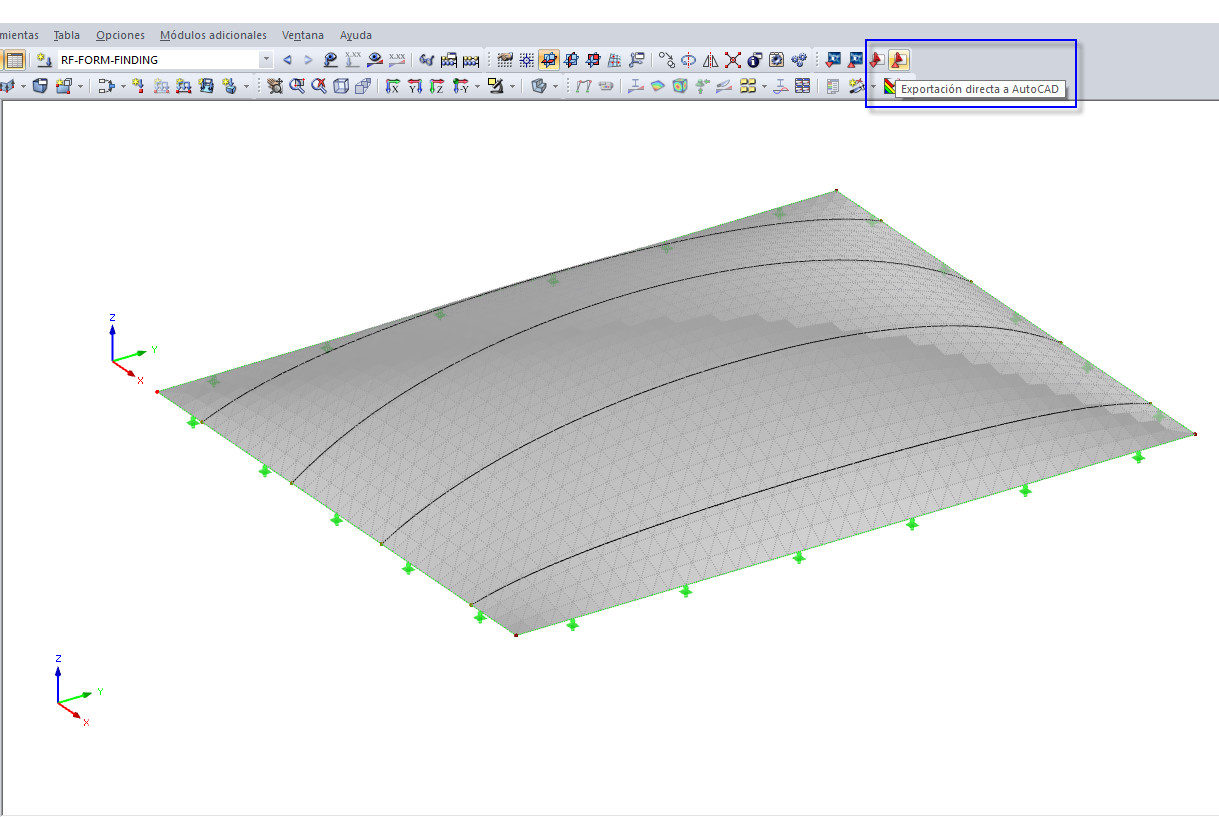Screen dimensions: 1219x817
Task: Open the Módulos adicionales menu
Action: click(215, 35)
